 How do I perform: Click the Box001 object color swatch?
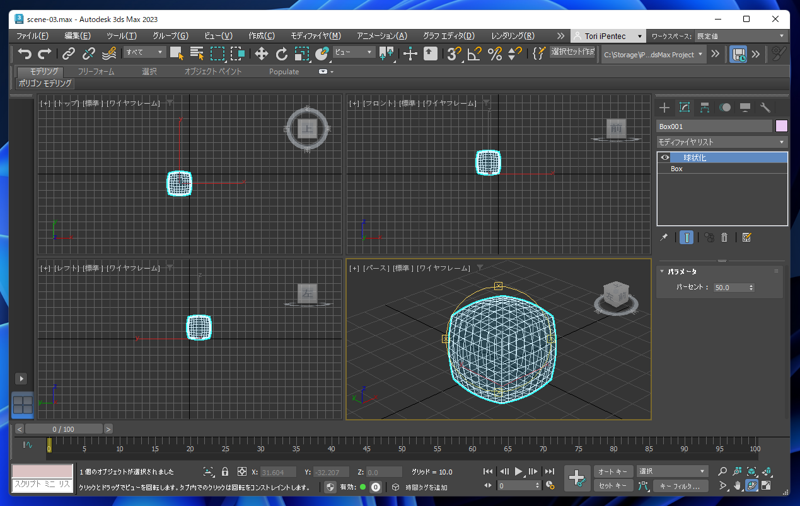pyautogui.click(x=781, y=126)
